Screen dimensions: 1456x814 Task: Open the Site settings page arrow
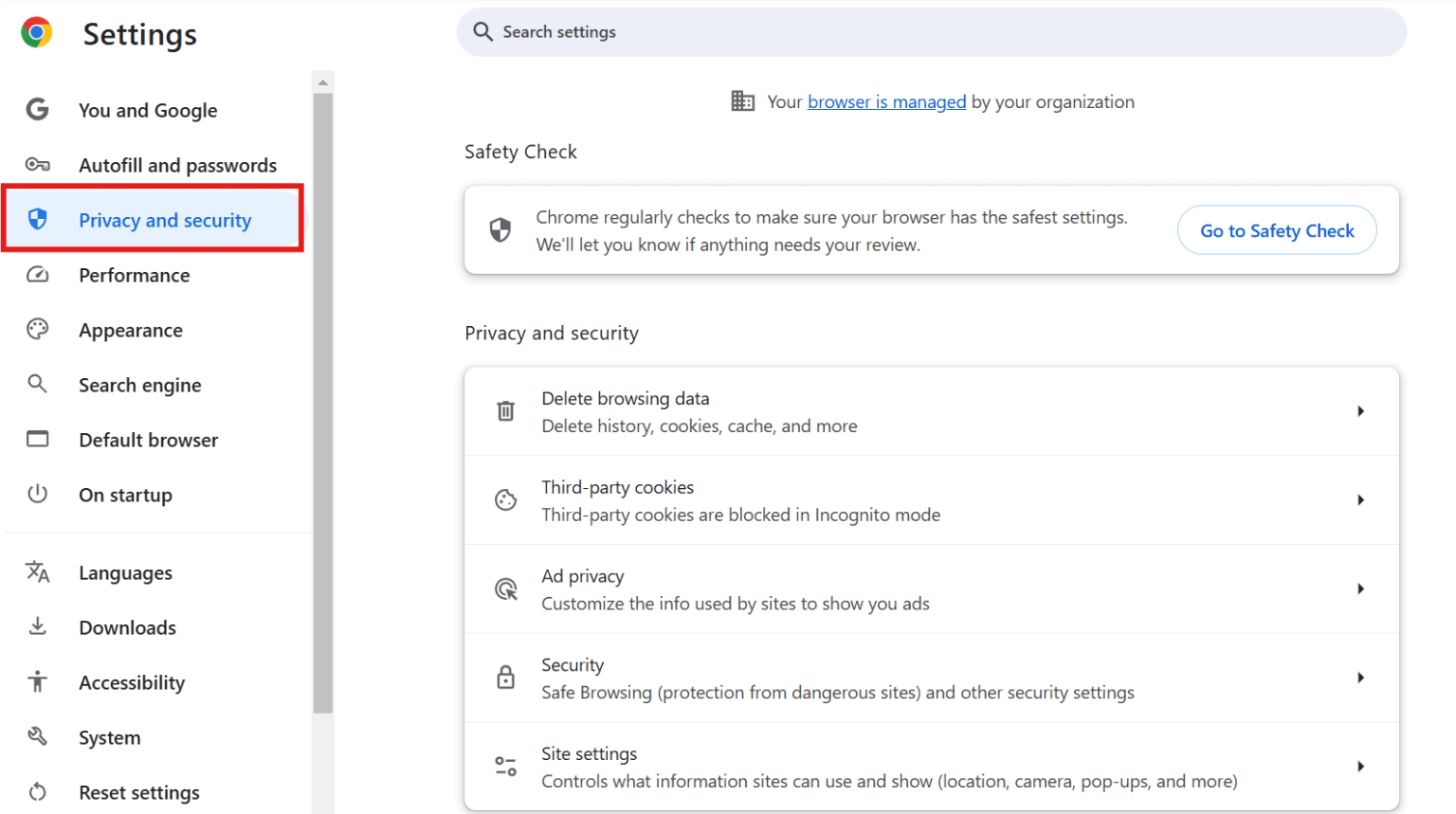click(x=1361, y=766)
